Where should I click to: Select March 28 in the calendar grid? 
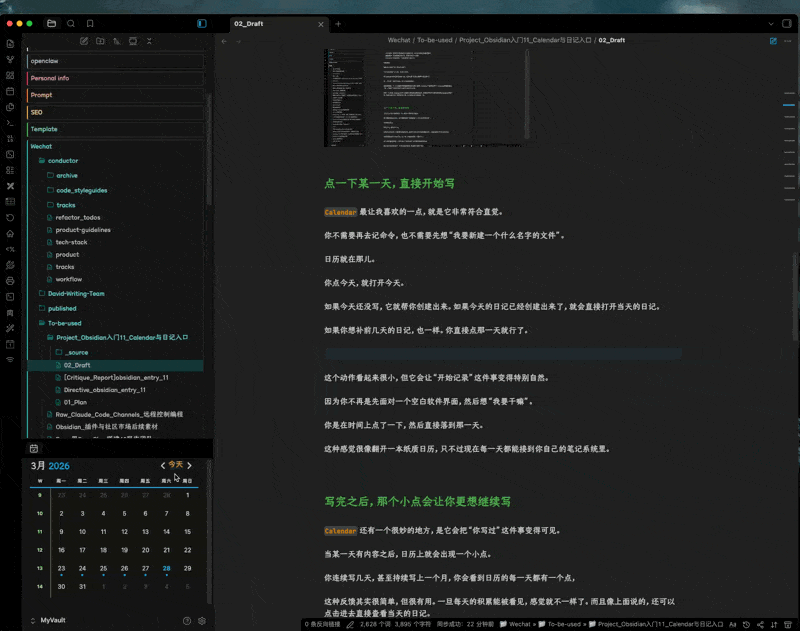tap(166, 567)
